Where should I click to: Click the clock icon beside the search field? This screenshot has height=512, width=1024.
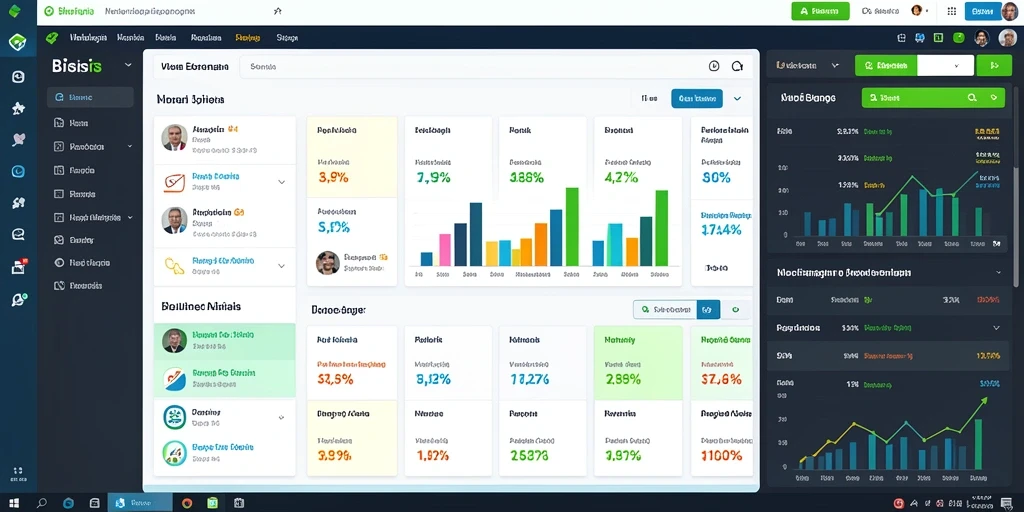[714, 66]
